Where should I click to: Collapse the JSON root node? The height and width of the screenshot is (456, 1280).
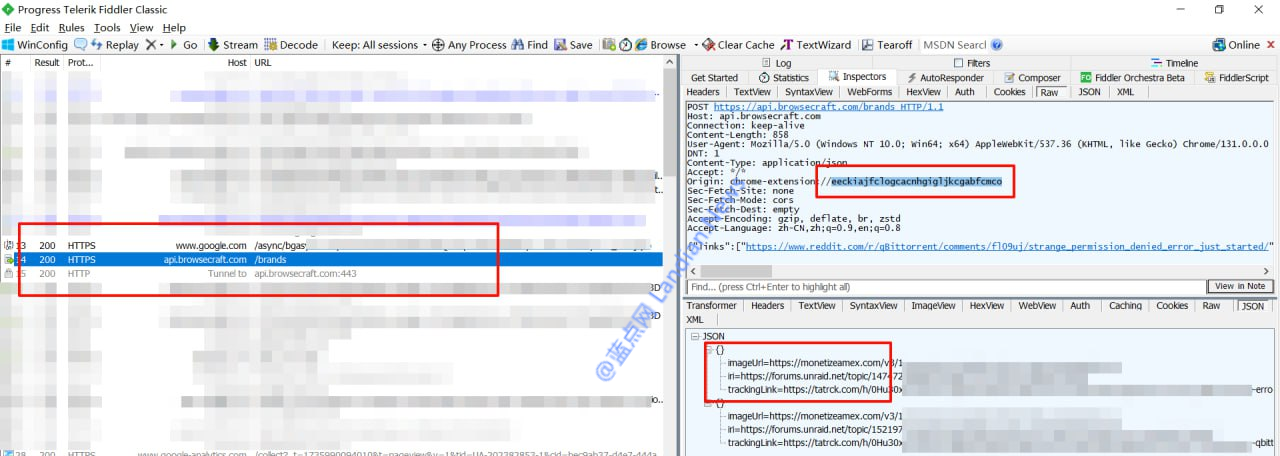[694, 337]
